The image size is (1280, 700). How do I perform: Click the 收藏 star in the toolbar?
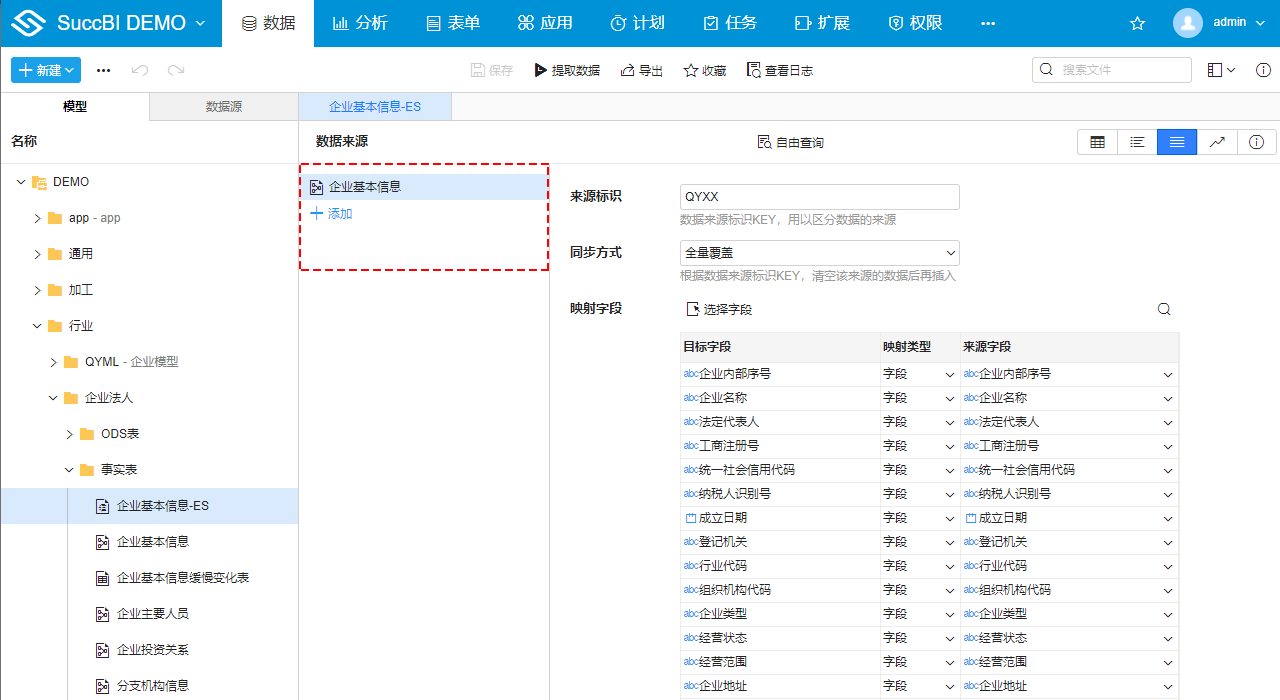[691, 71]
